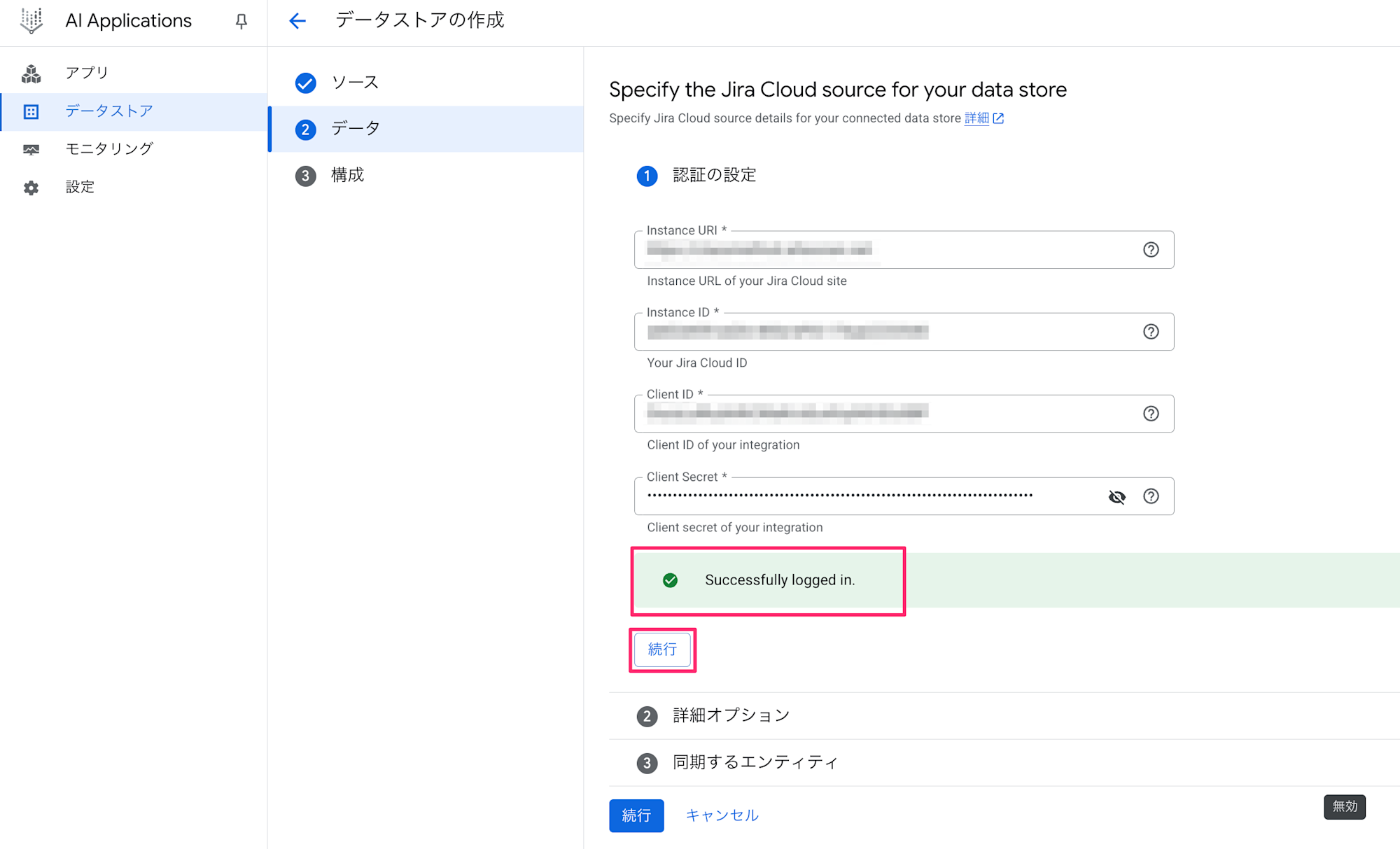Click the 'Client secret of your integration' hint

pyautogui.click(x=735, y=527)
